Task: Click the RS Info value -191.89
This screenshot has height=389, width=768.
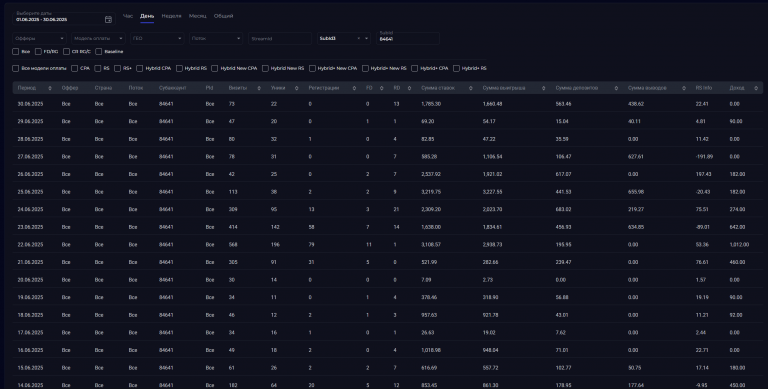Action: click(704, 157)
